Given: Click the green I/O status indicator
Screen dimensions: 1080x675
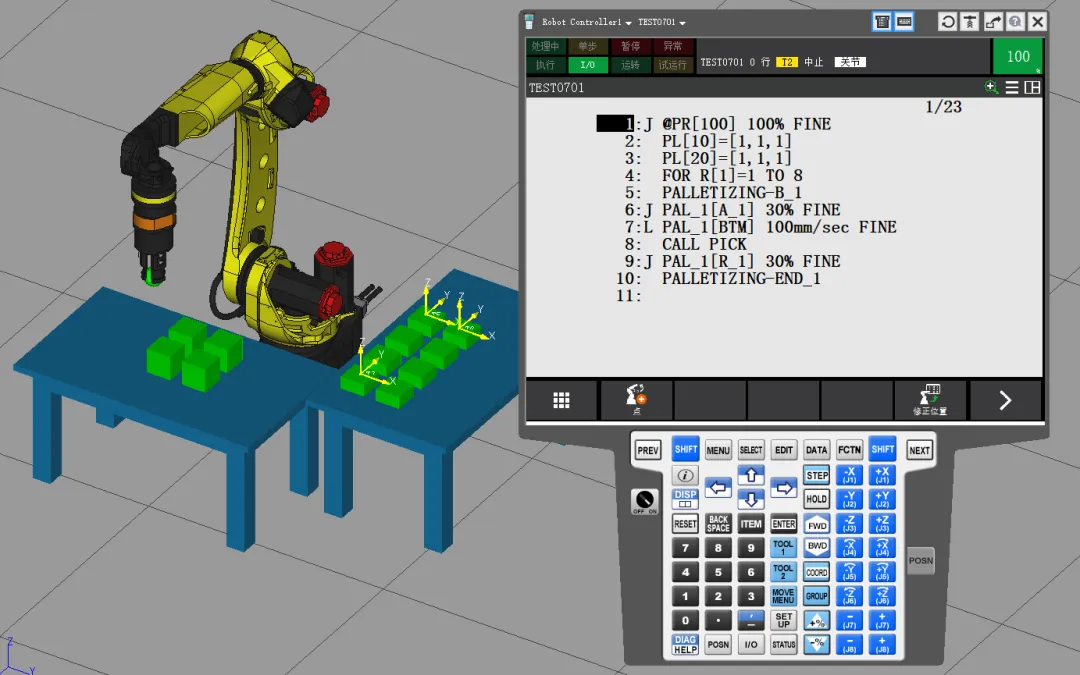Looking at the screenshot, I should [x=588, y=65].
